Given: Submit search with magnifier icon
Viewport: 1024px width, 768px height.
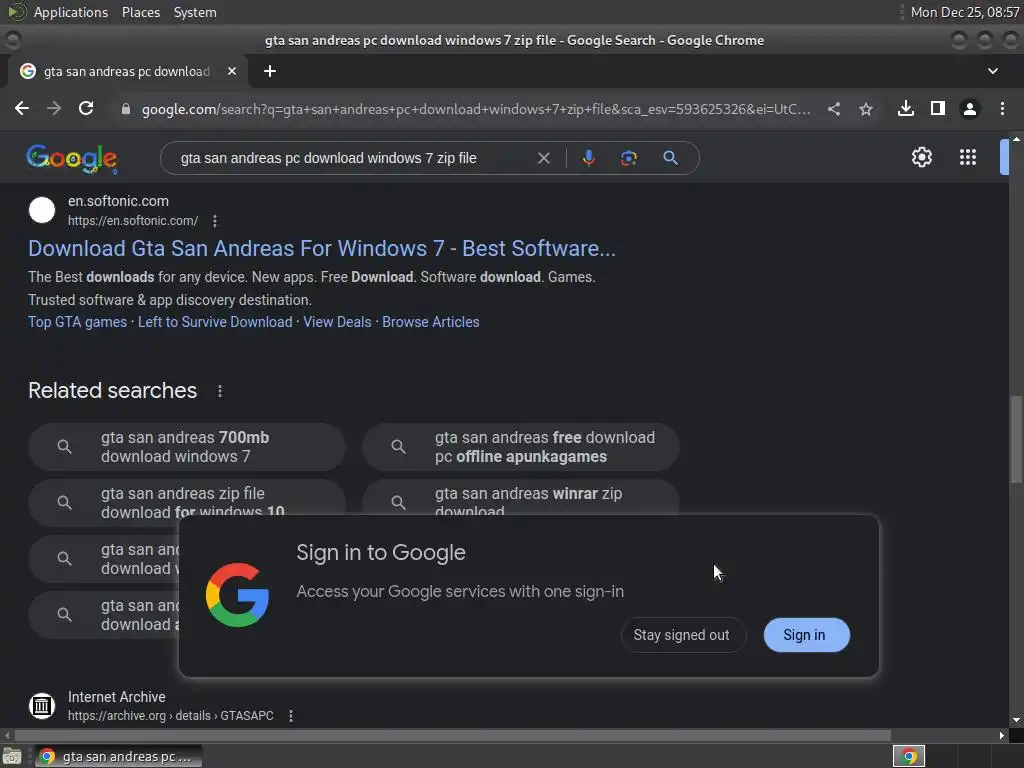Looking at the screenshot, I should point(670,158).
